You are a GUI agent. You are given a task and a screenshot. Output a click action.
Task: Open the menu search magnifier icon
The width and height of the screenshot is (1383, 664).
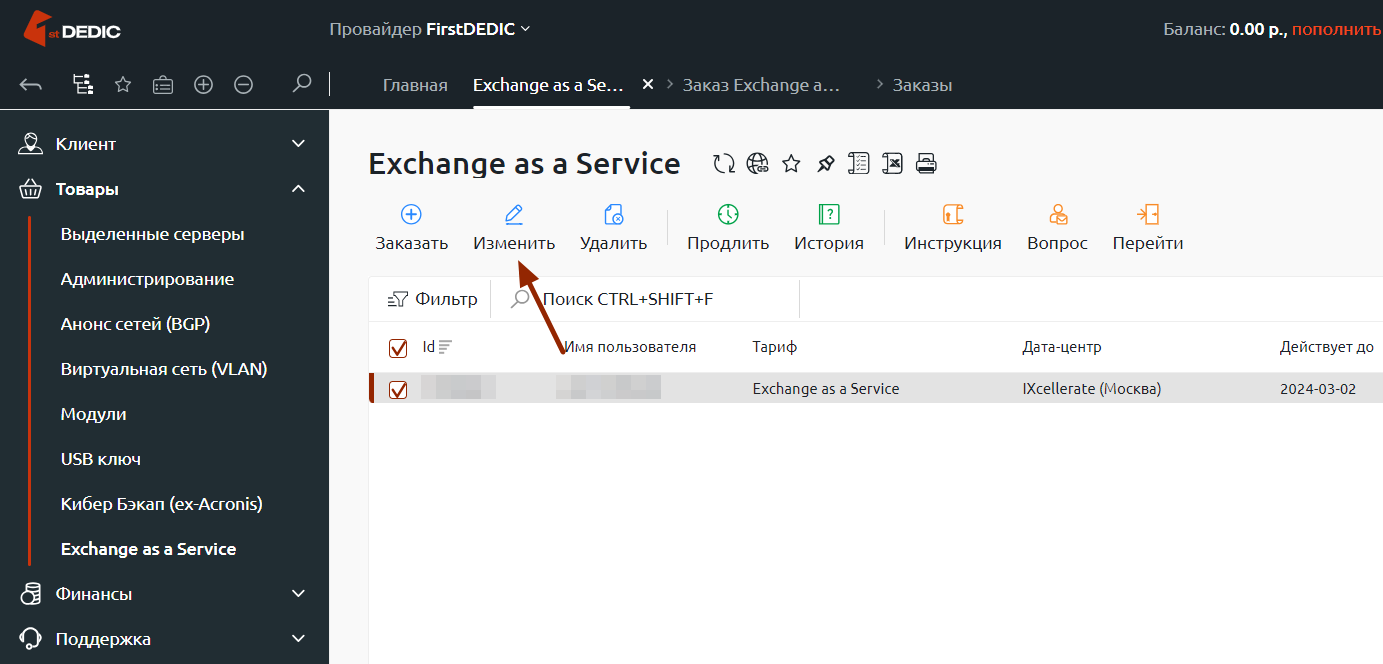pos(301,84)
